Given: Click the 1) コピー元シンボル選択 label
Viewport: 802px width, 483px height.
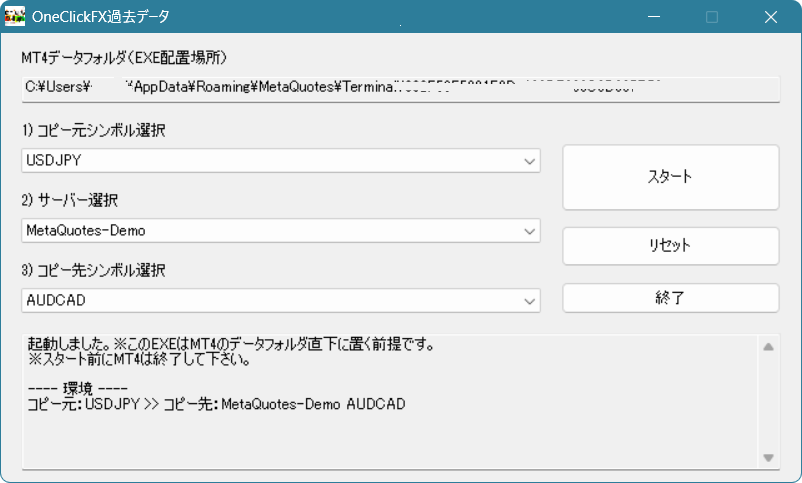Looking at the screenshot, I should (94, 131).
